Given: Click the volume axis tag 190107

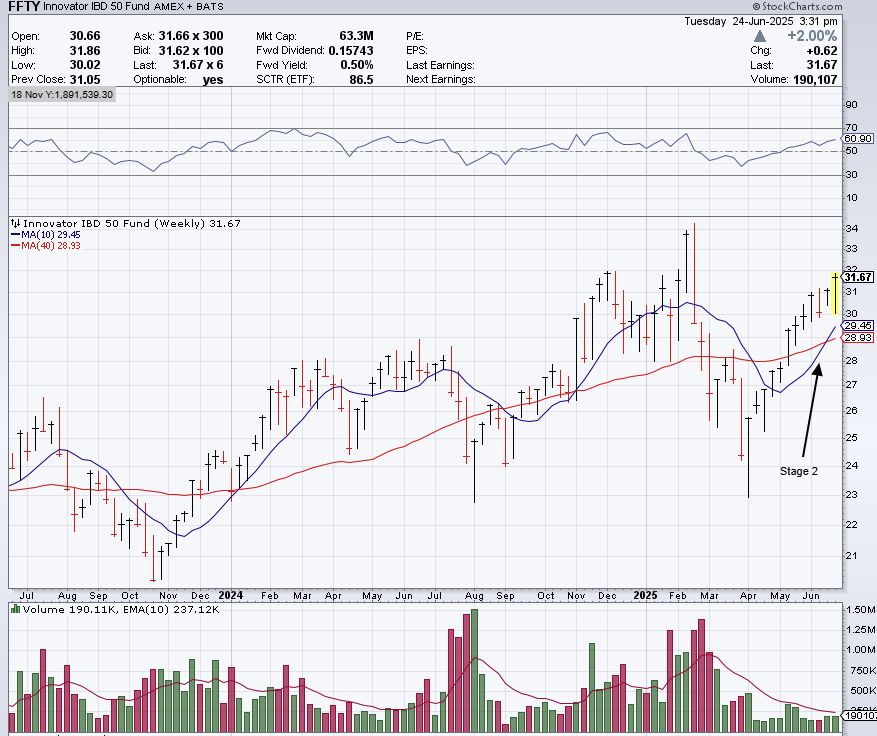Looking at the screenshot, I should tap(860, 716).
